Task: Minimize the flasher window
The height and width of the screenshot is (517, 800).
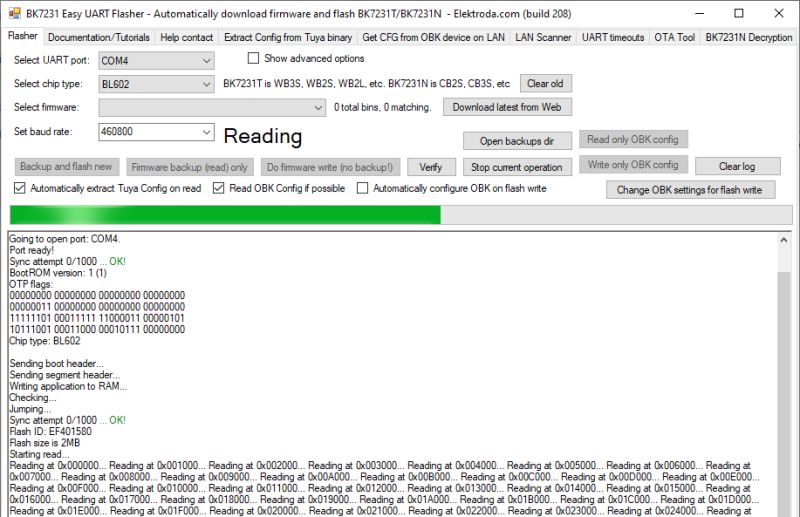Action: [699, 13]
